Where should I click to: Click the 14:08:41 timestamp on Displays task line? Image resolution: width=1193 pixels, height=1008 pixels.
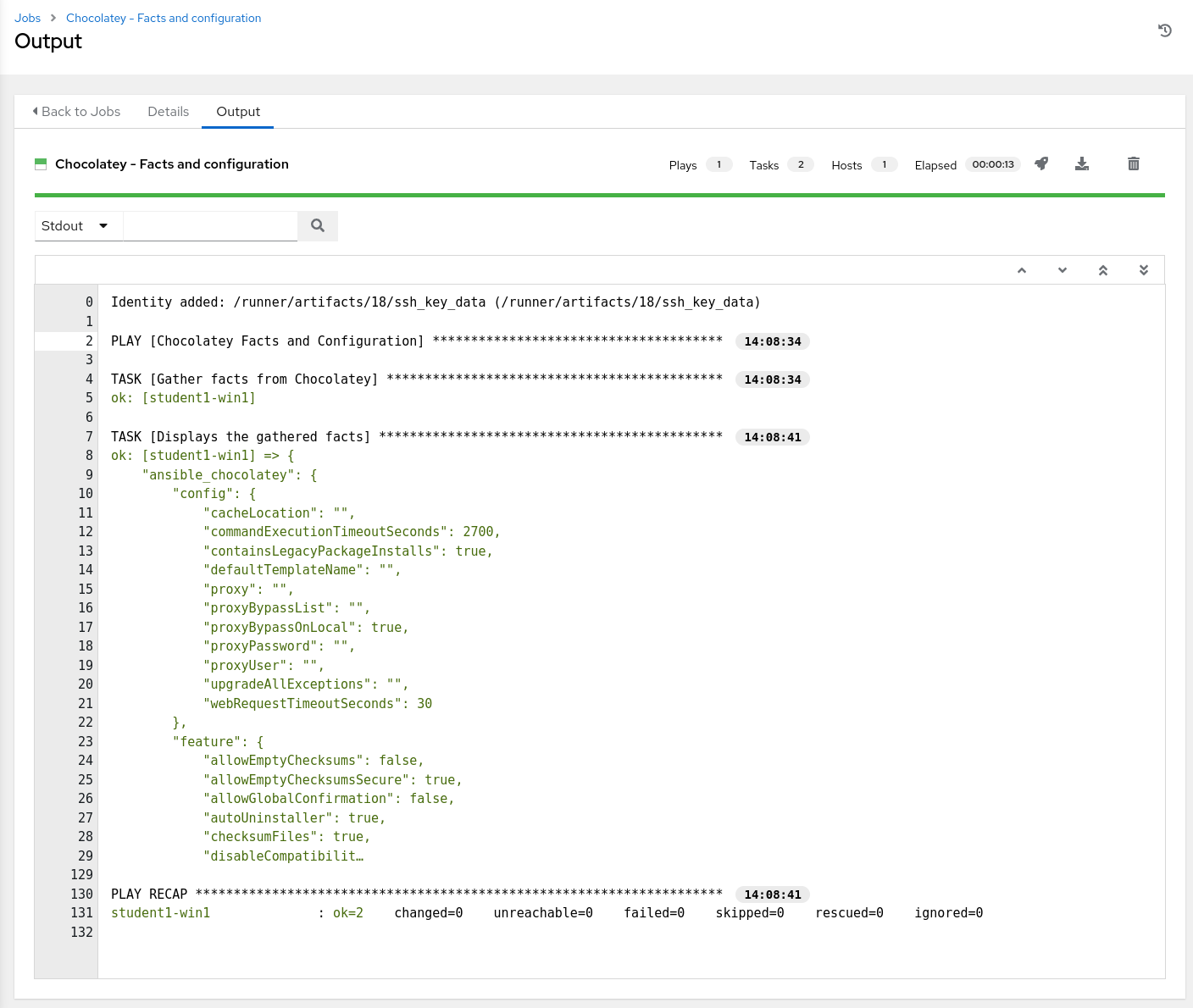point(773,437)
